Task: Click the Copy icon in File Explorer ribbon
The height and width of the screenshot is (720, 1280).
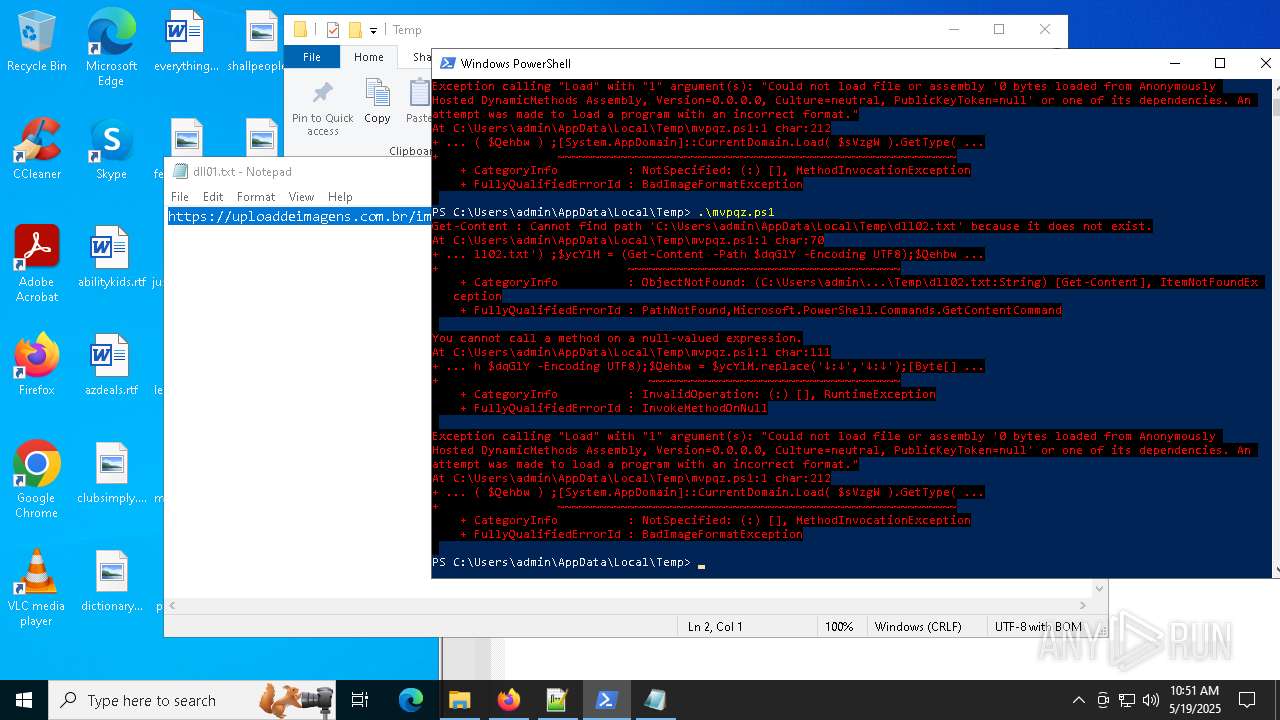Action: tap(377, 103)
